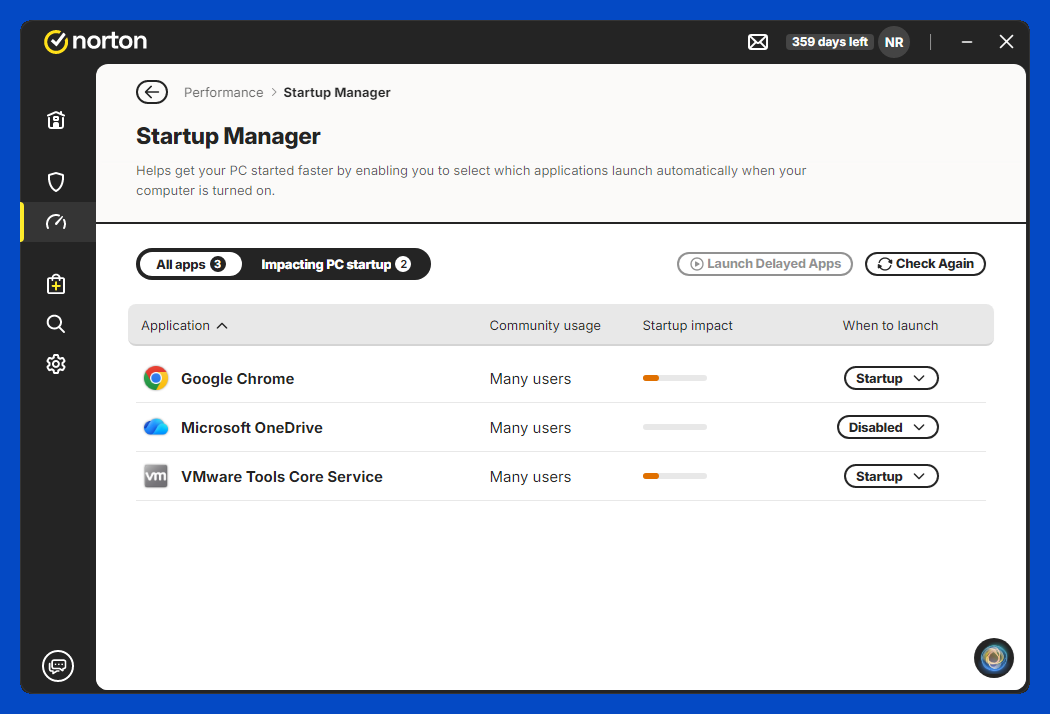1050x714 pixels.
Task: Open Microsoft OneDrive Disabled dropdown
Action: click(x=887, y=427)
